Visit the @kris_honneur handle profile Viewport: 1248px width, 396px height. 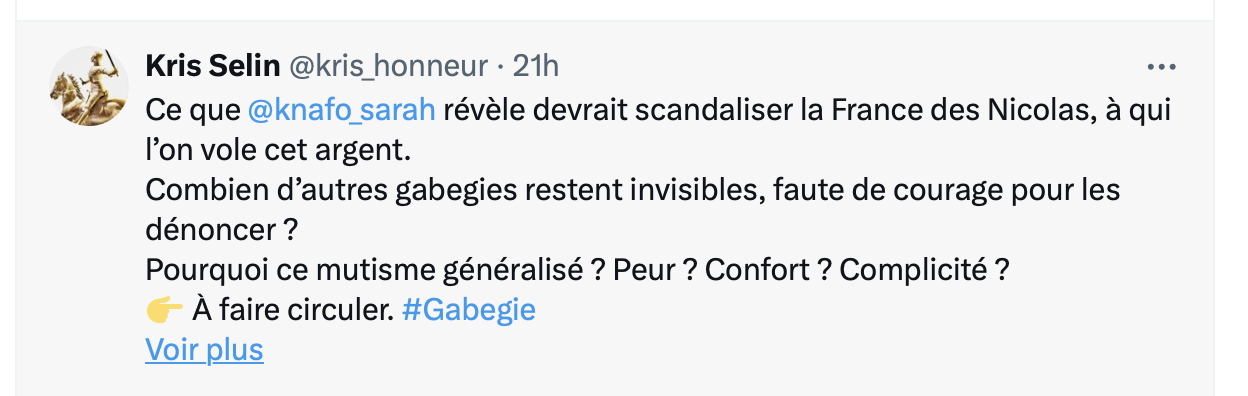click(x=389, y=66)
